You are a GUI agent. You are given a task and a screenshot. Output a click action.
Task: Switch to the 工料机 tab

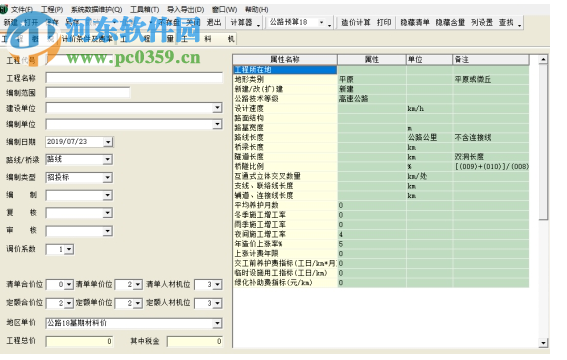pyautogui.click(x=208, y=39)
